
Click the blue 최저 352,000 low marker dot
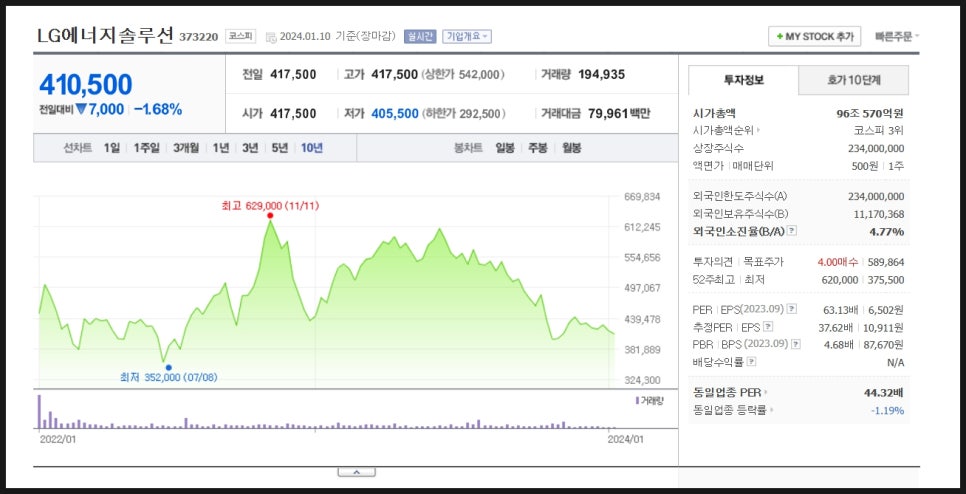[169, 367]
